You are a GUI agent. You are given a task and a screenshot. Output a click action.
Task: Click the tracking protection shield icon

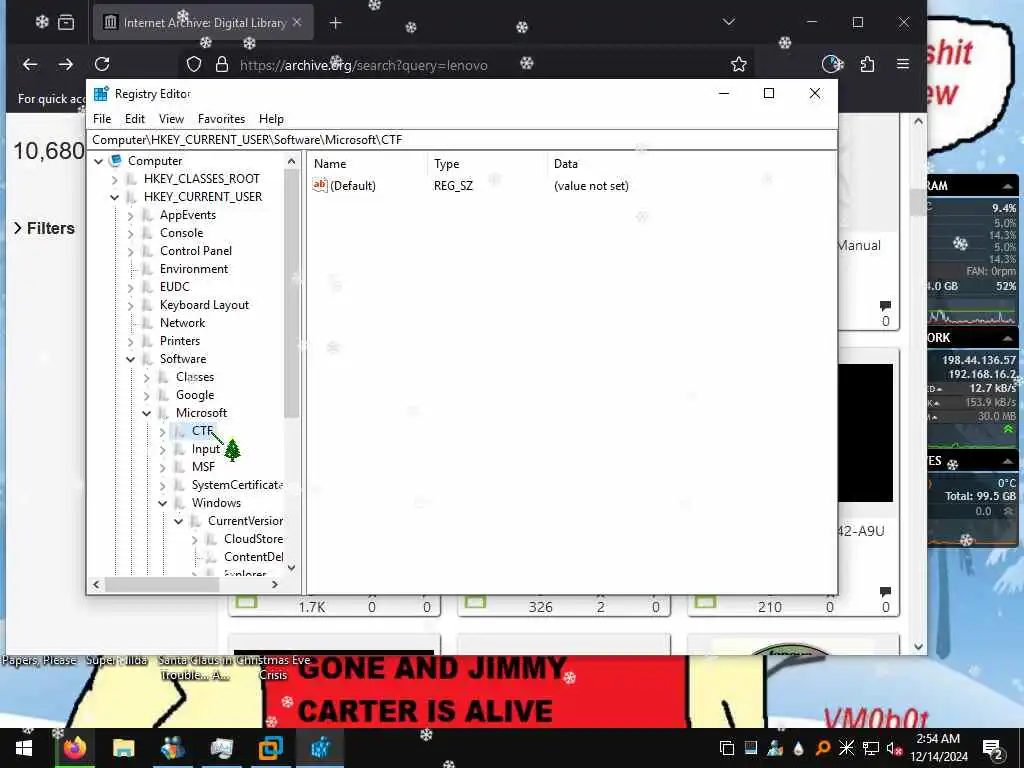coord(194,65)
